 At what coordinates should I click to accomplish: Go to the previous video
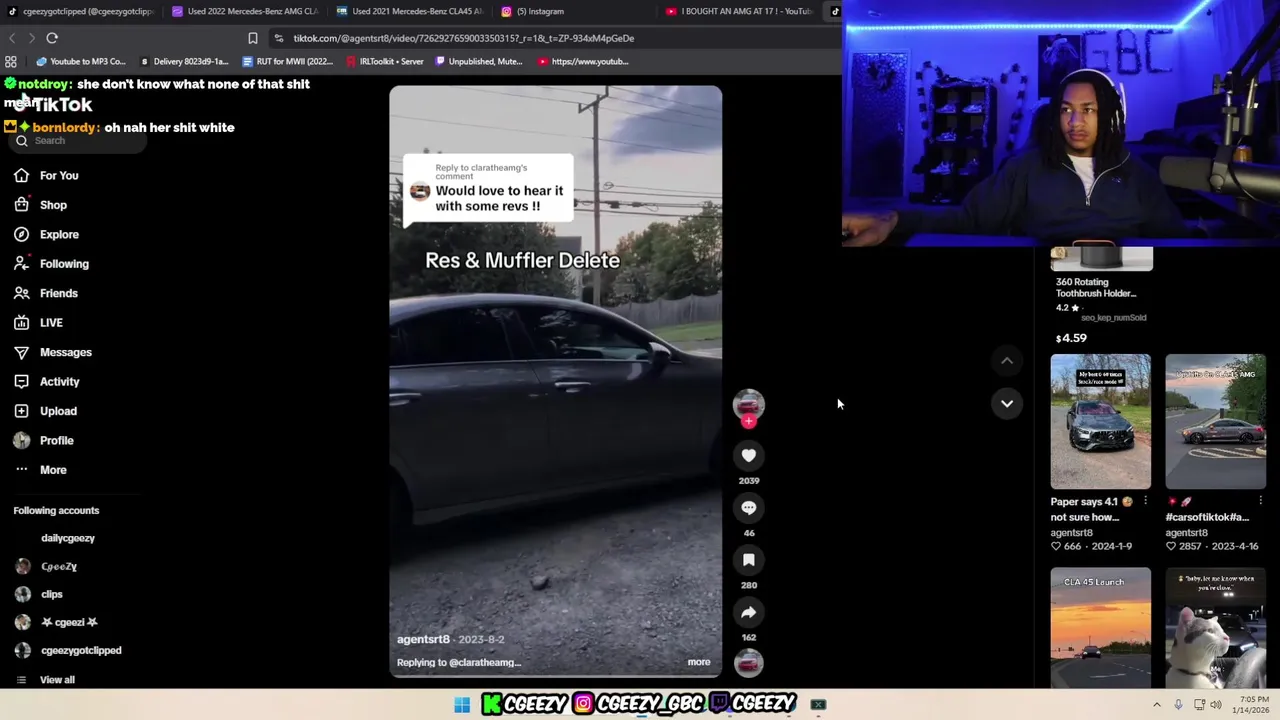tap(1007, 361)
